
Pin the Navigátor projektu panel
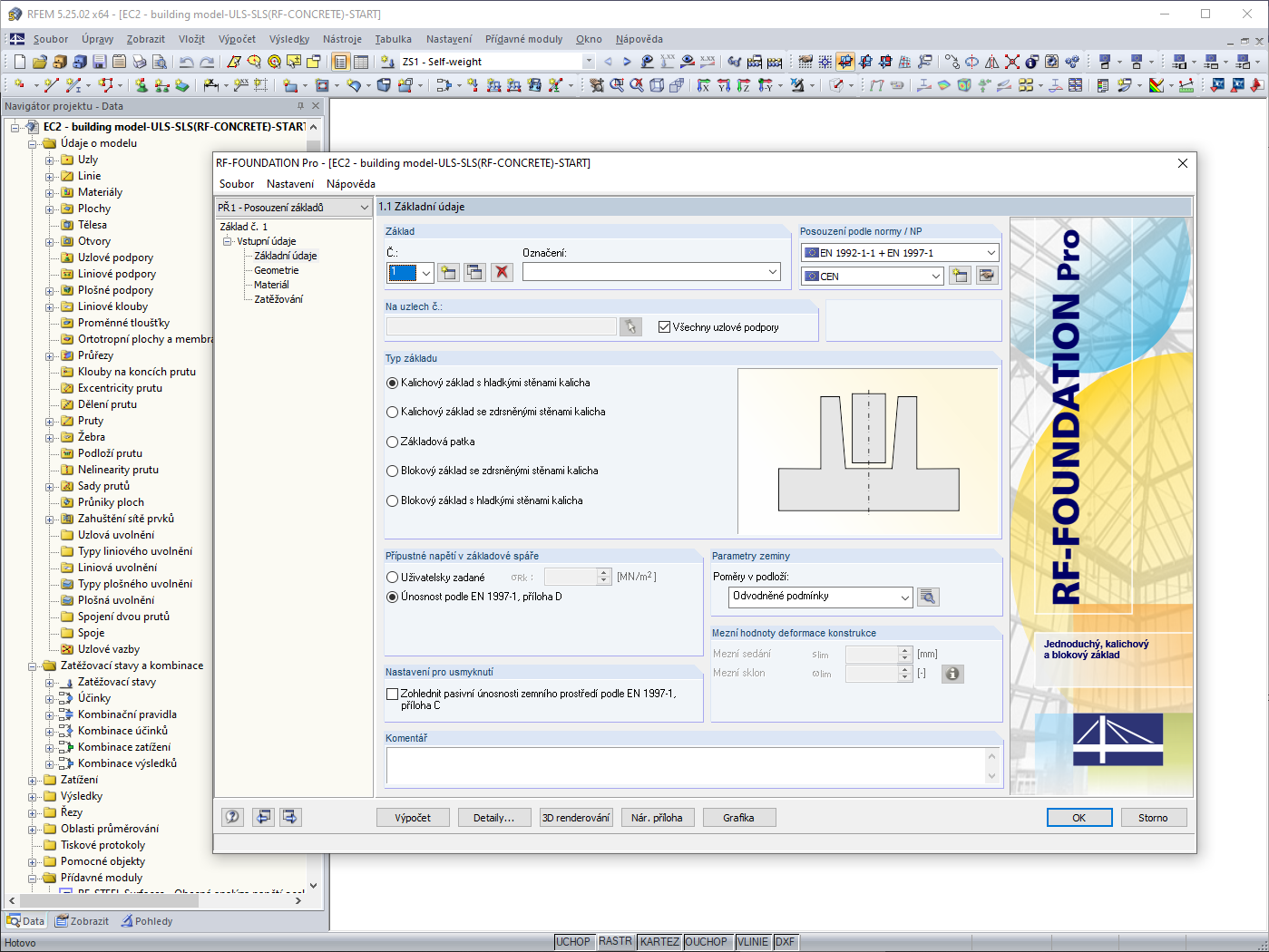(x=301, y=106)
